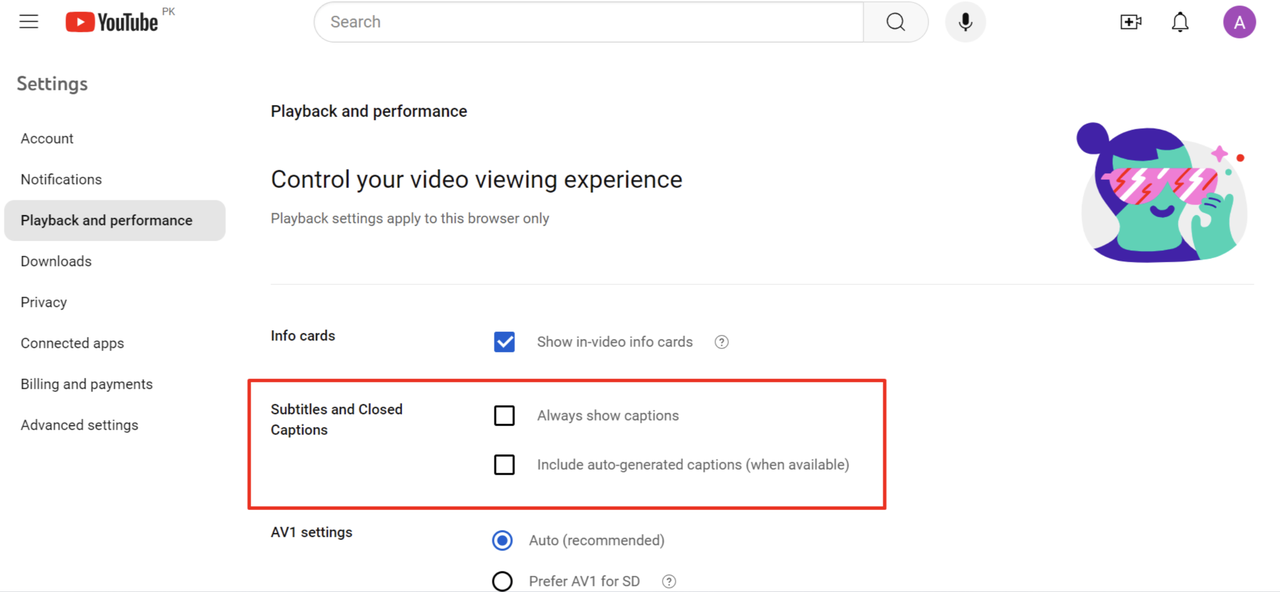1280x592 pixels.
Task: Uncheck Show in-video info cards
Action: (504, 342)
